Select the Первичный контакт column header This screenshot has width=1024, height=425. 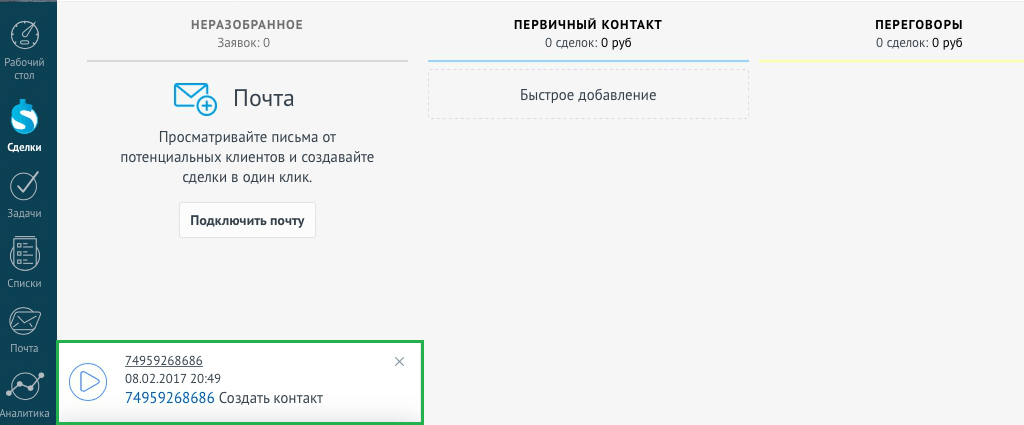(x=588, y=24)
